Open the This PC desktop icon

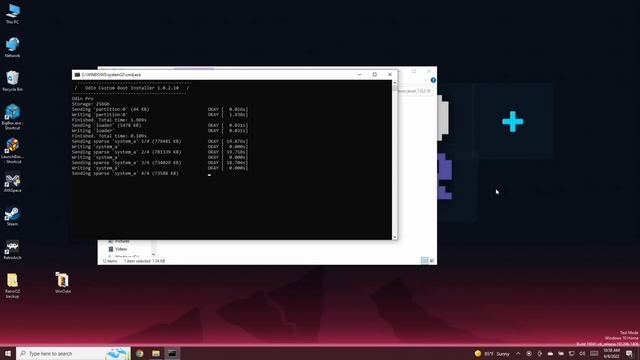pos(12,13)
